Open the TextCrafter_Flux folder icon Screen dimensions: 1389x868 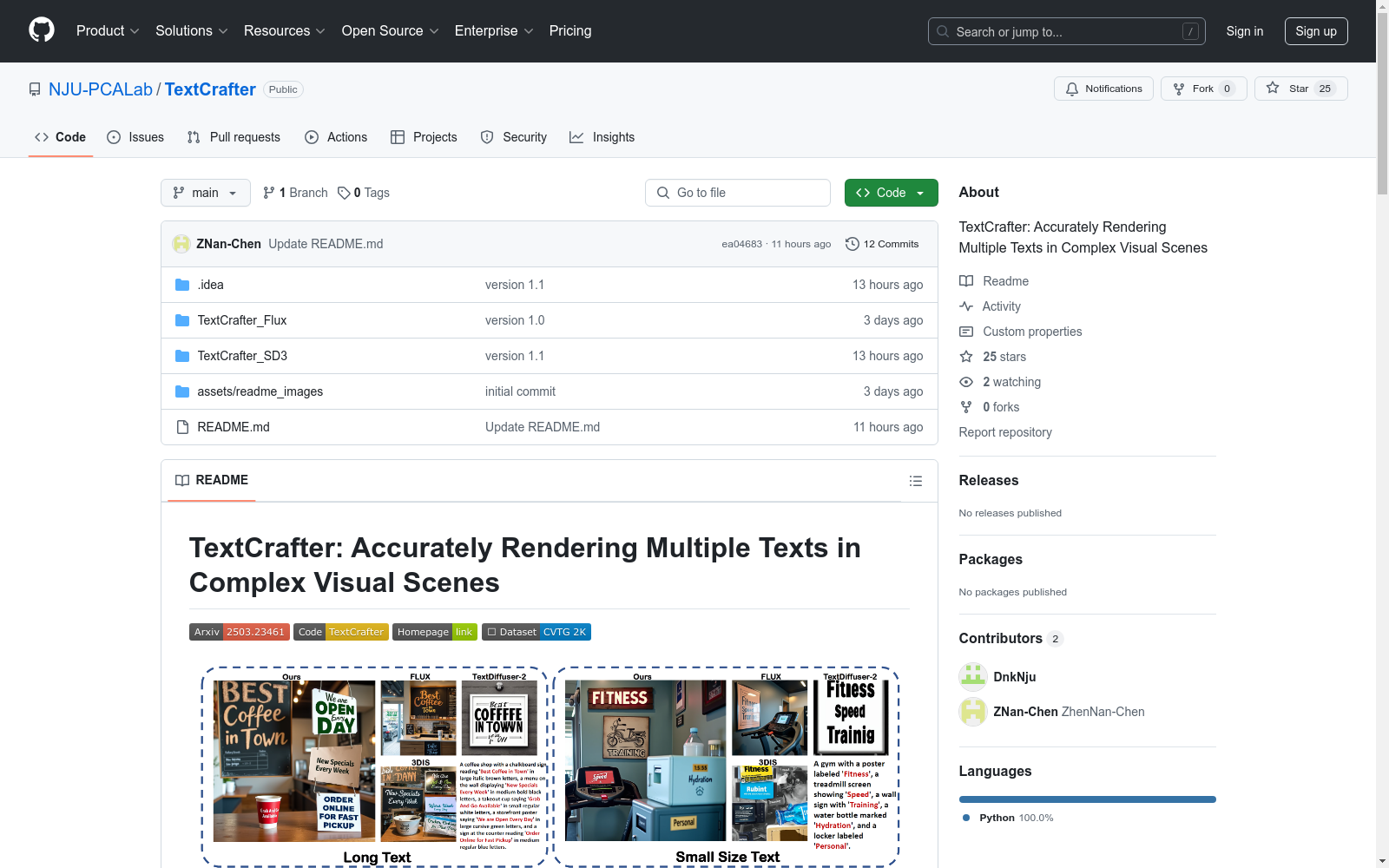(182, 320)
